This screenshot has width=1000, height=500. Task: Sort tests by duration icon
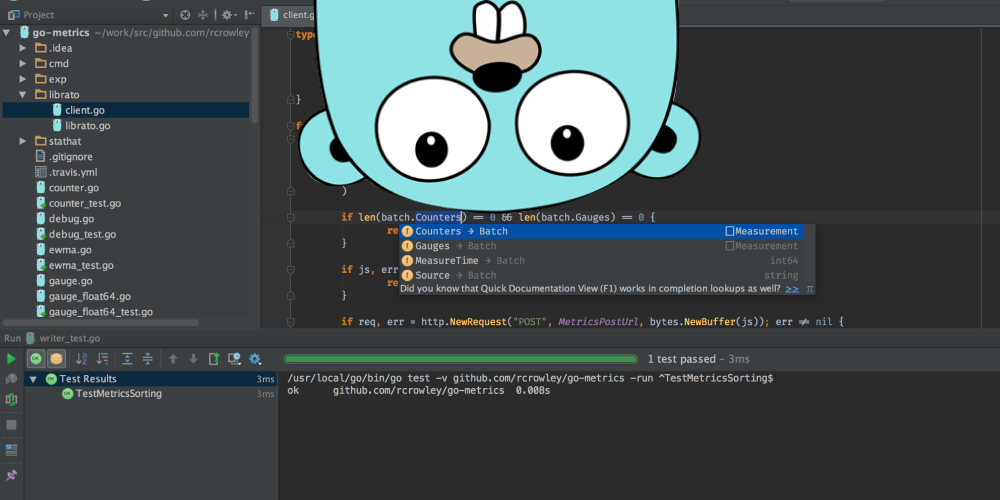pos(102,359)
